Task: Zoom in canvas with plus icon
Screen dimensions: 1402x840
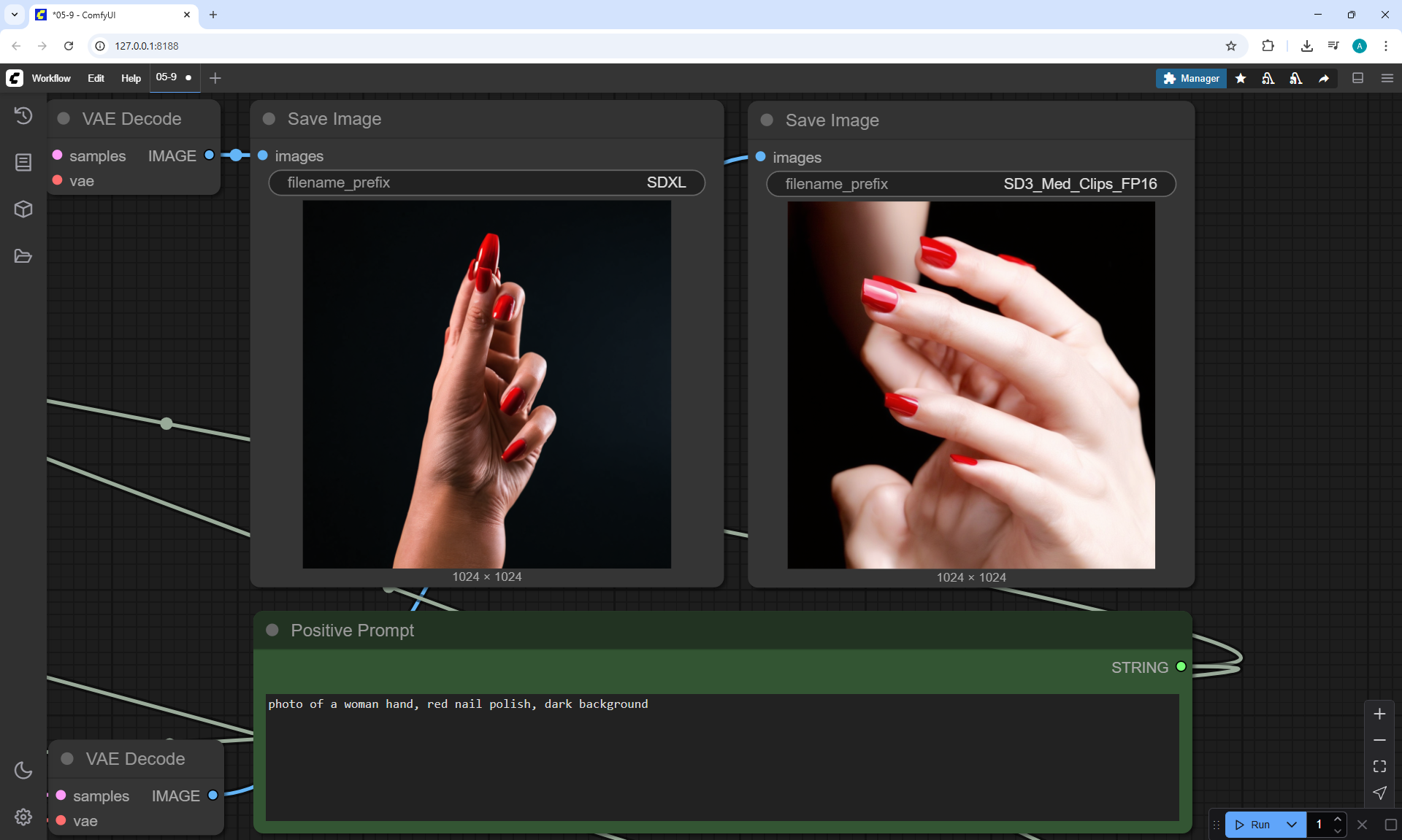Action: (1379, 714)
